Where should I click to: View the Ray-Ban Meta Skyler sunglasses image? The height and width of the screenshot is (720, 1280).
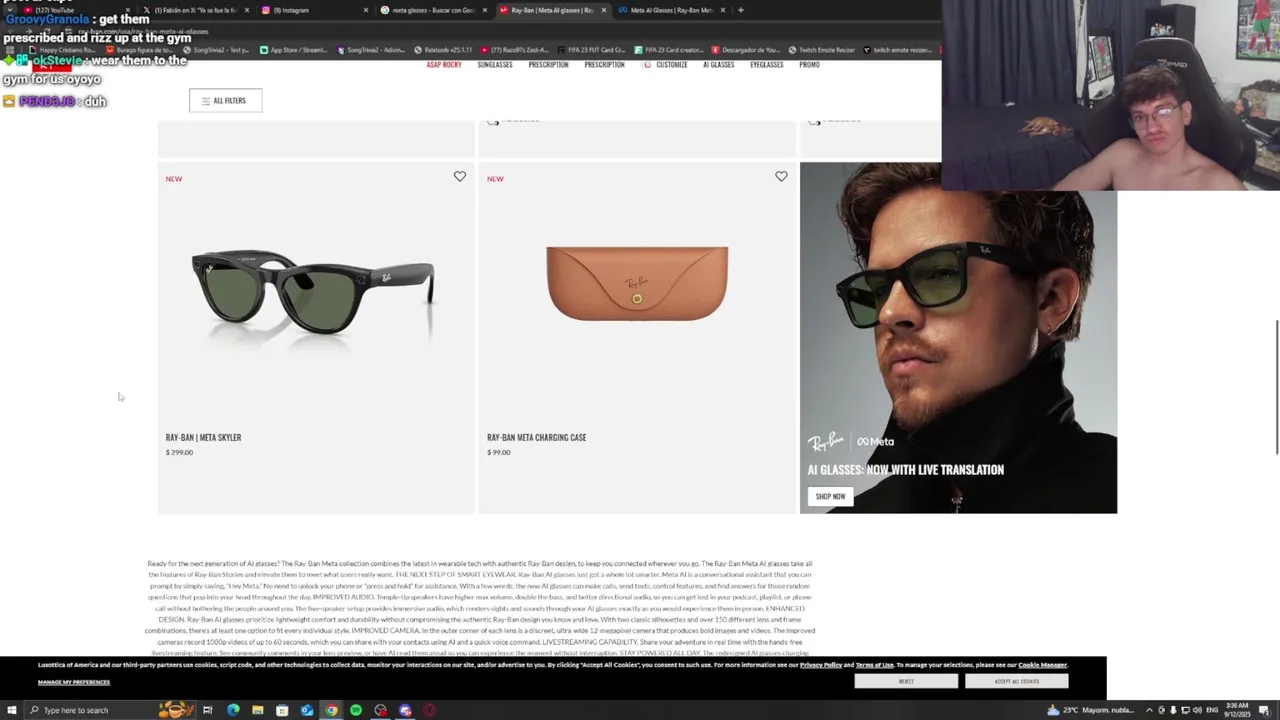click(x=313, y=292)
